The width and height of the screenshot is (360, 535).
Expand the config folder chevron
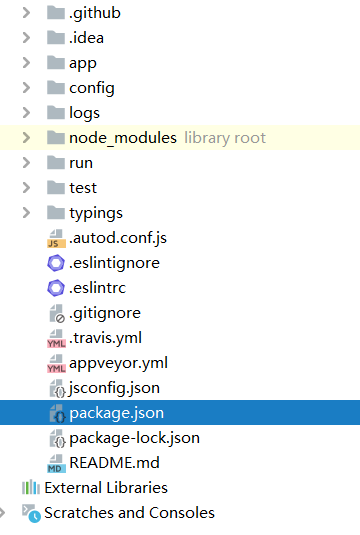pyautogui.click(x=26, y=88)
